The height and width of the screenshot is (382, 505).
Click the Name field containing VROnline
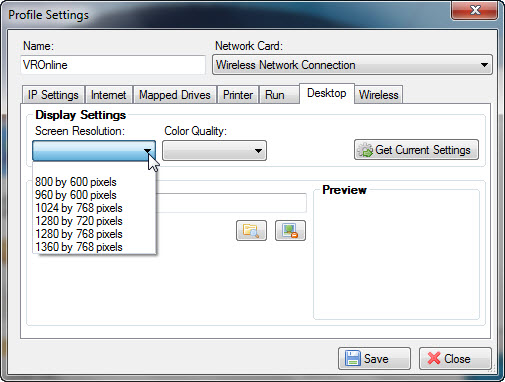tap(113, 65)
